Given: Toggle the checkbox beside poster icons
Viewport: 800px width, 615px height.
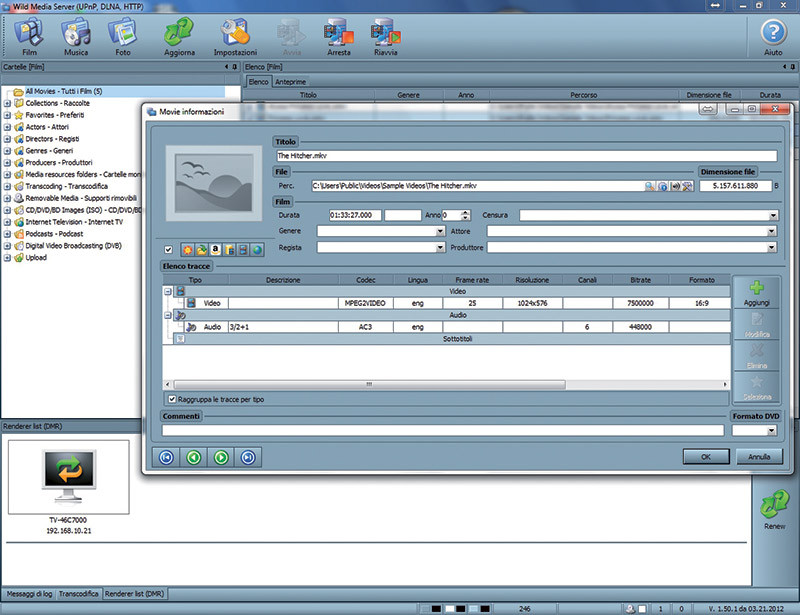Looking at the screenshot, I should 168,250.
